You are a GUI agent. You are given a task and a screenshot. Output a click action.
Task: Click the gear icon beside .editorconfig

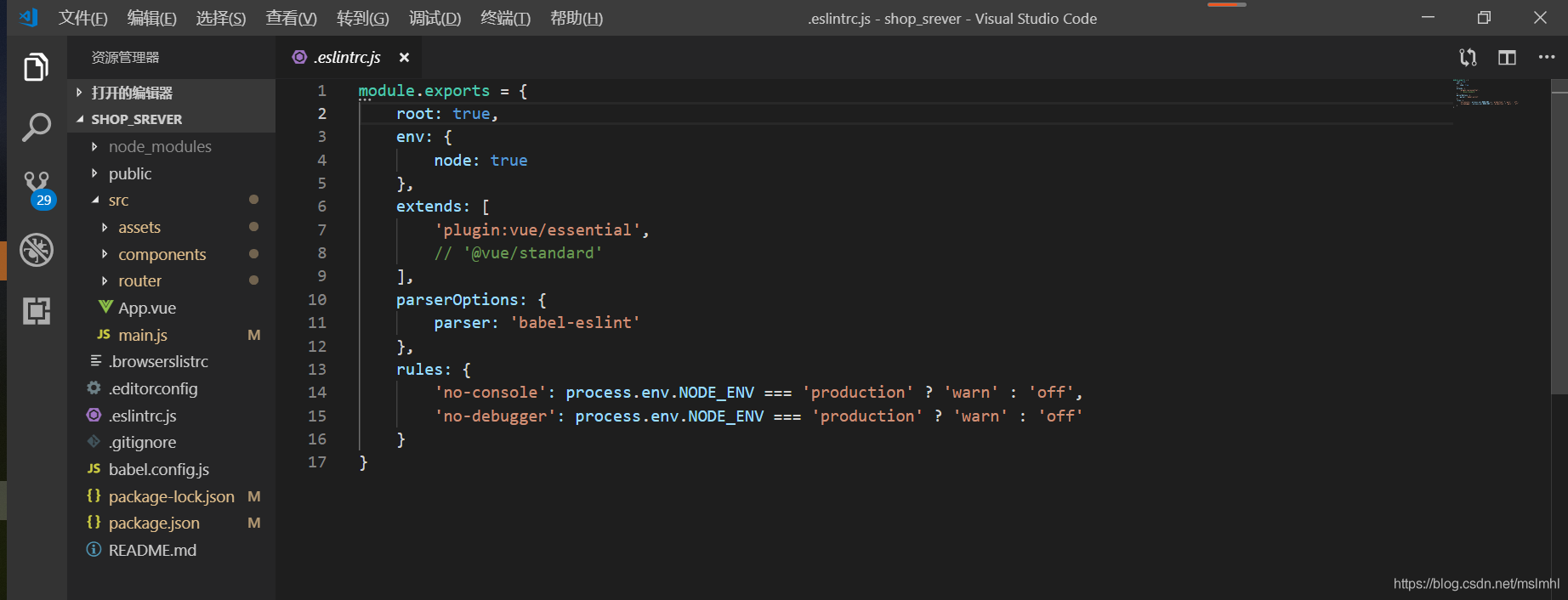tap(94, 388)
